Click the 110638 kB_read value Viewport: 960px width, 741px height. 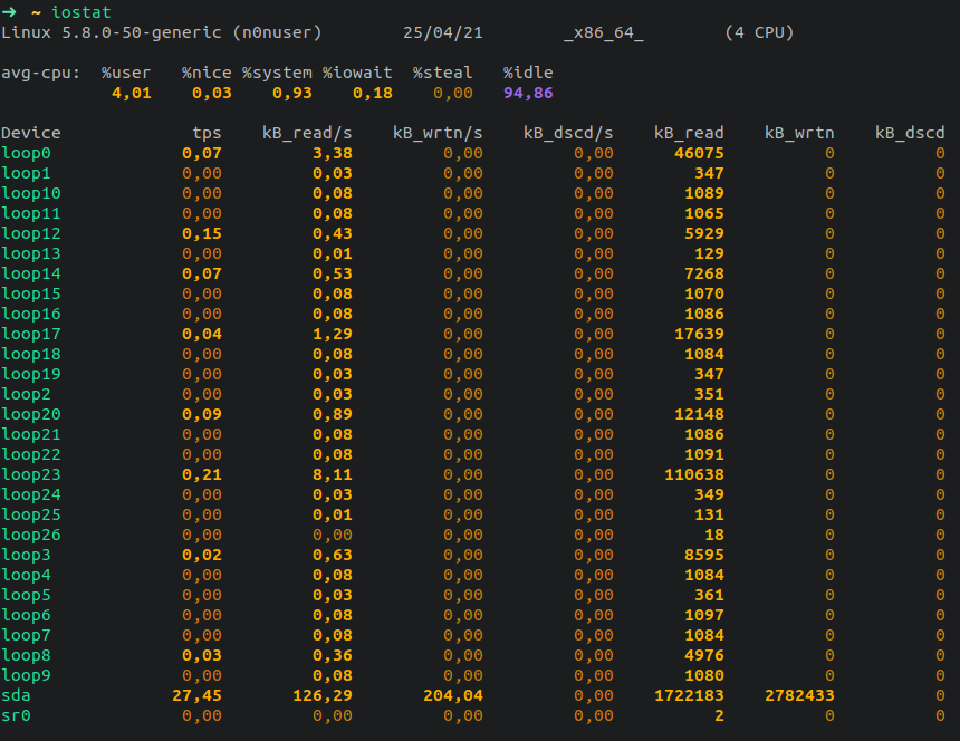tap(694, 474)
